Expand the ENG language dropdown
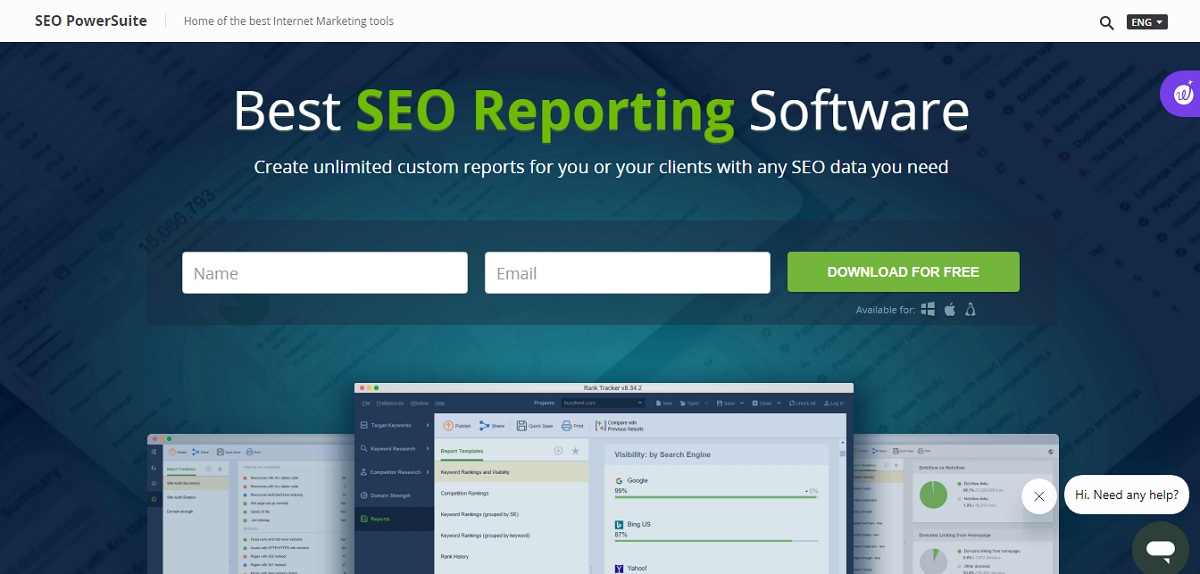The height and width of the screenshot is (574, 1200). (1147, 21)
